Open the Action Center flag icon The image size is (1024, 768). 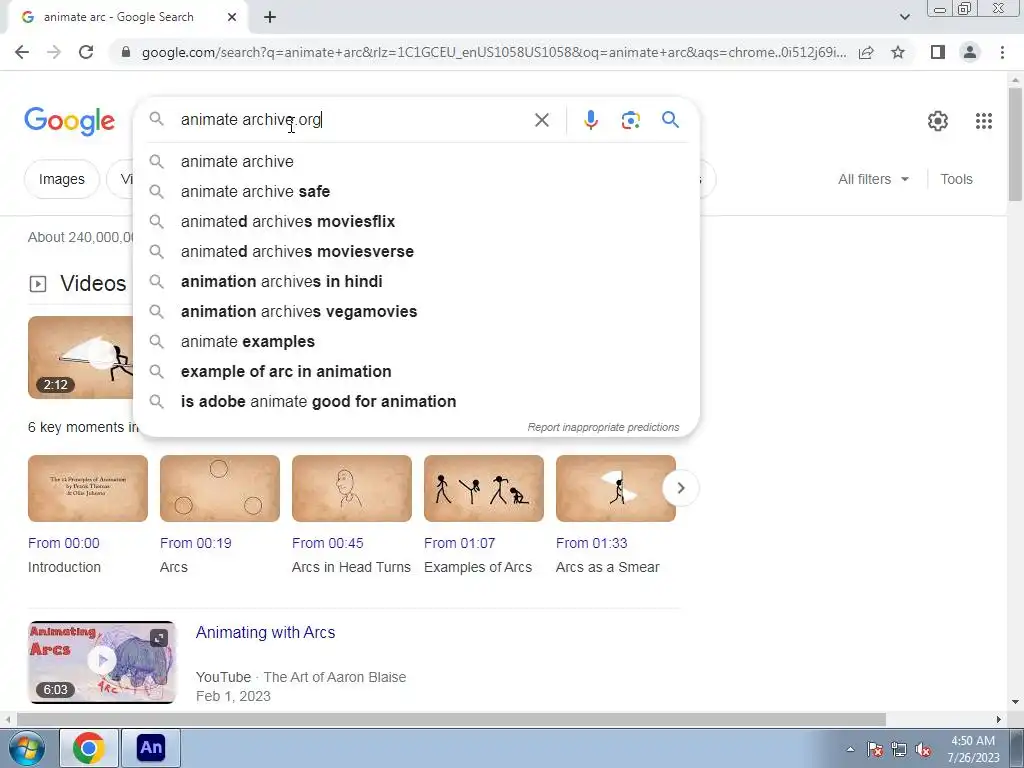(875, 750)
